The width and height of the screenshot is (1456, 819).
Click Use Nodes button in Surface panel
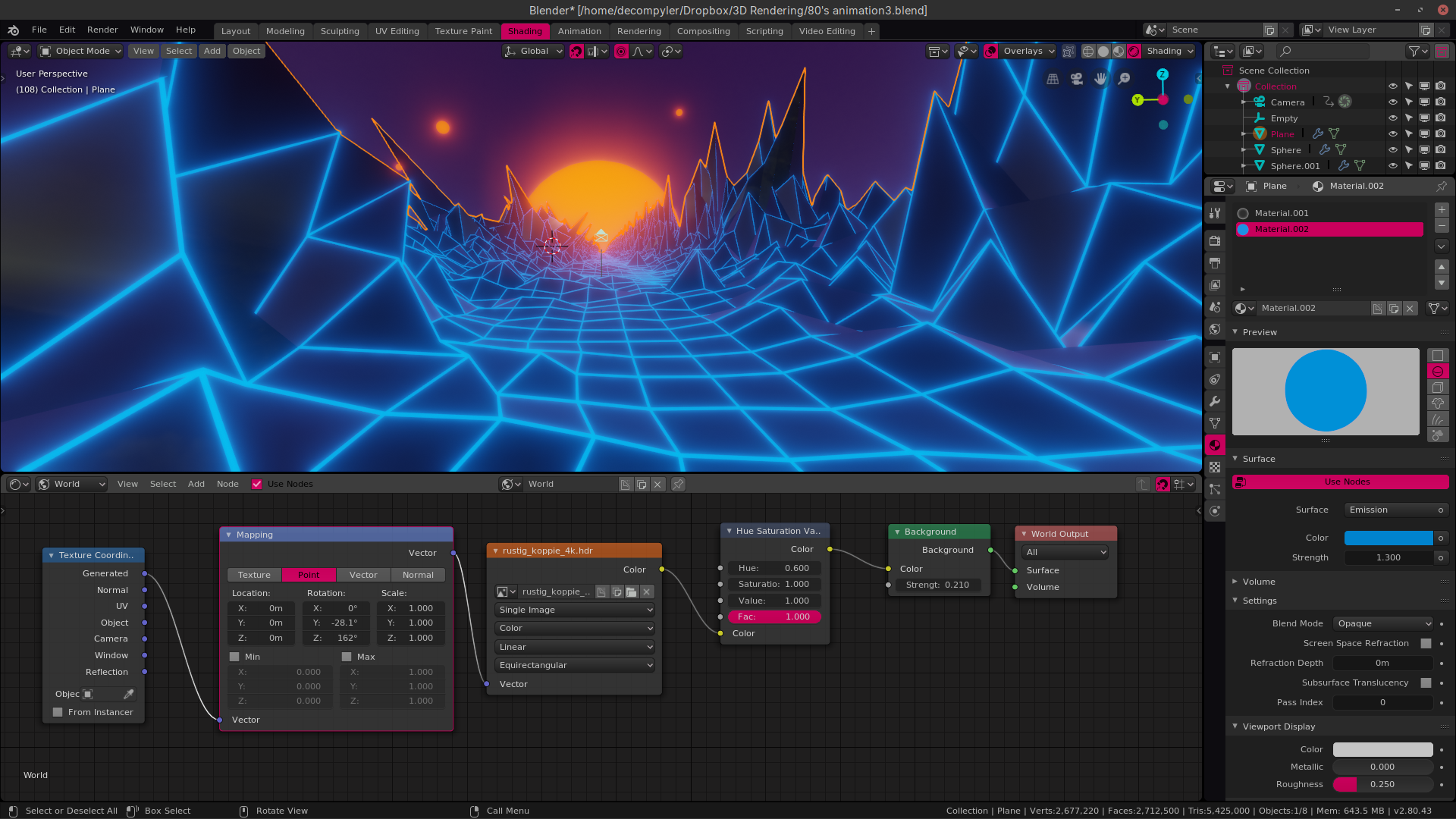pyautogui.click(x=1341, y=482)
